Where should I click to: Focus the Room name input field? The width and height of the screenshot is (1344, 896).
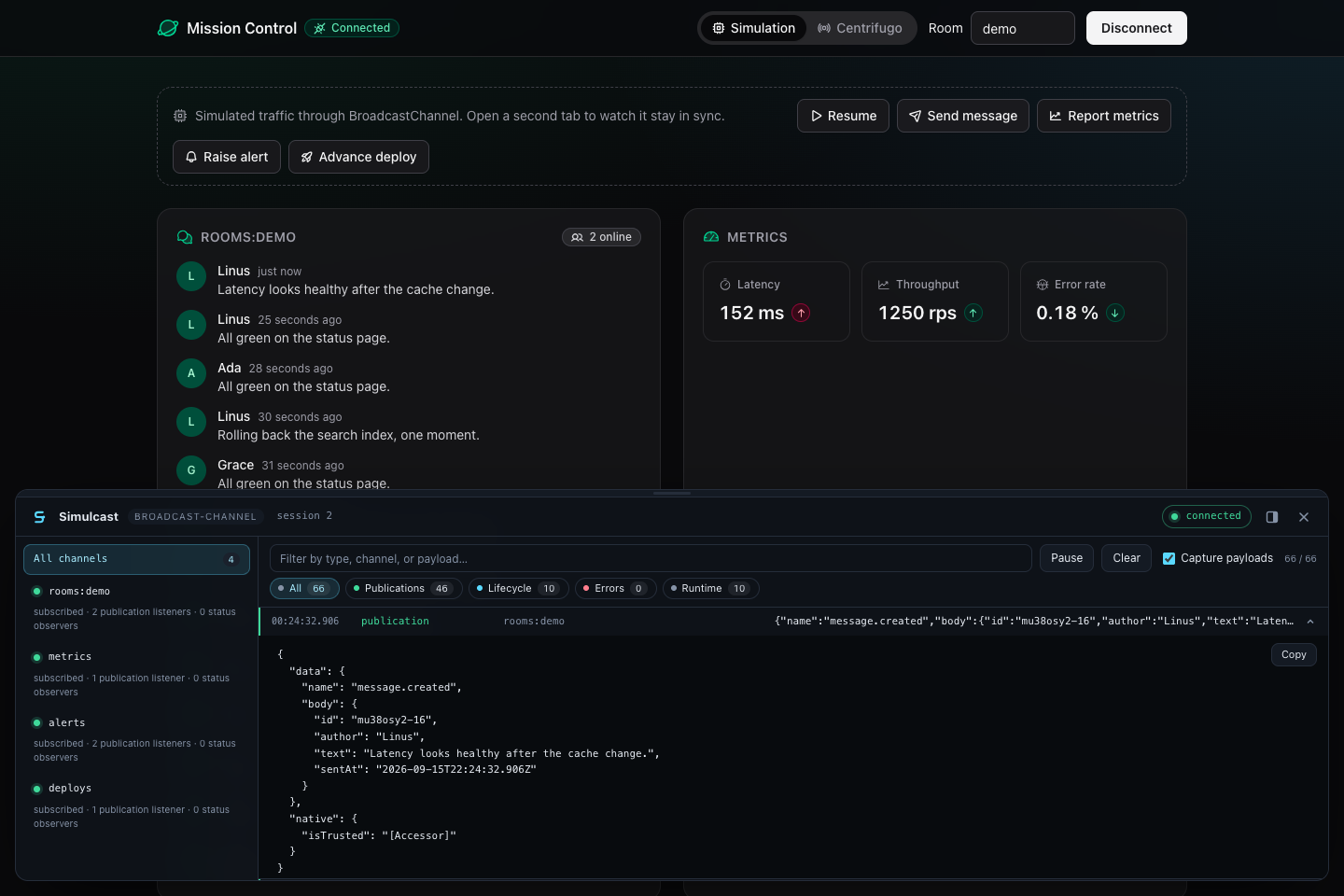[x=1023, y=28]
